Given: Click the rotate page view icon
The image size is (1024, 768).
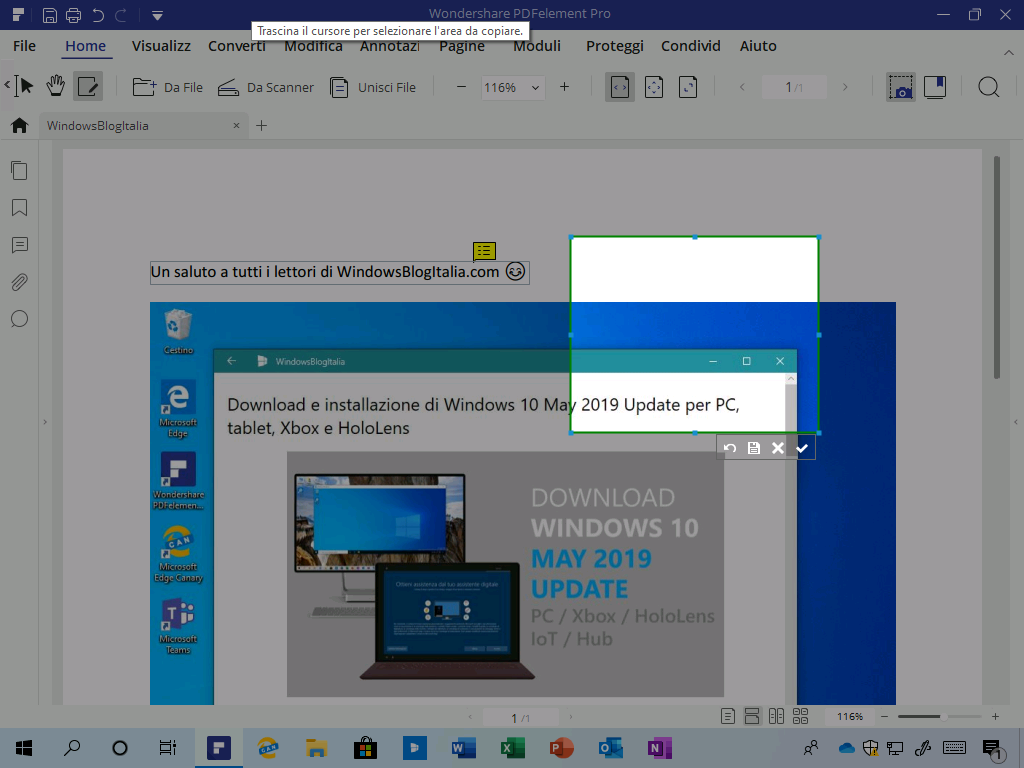Looking at the screenshot, I should point(688,87).
